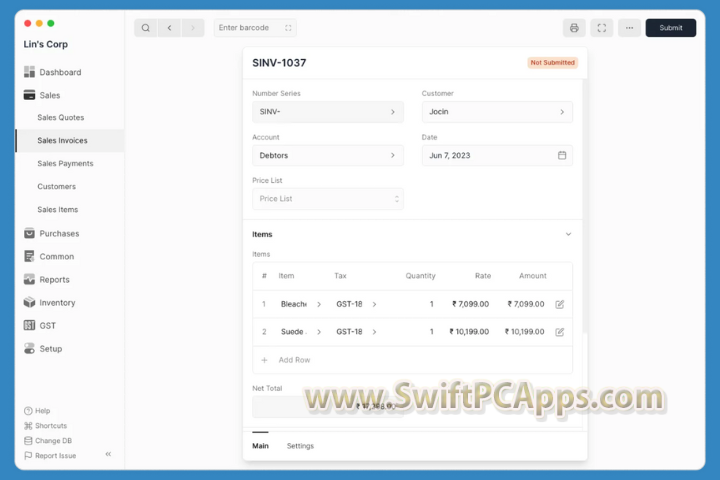
Task: Click the rate ₹ 7,099.00 in row 1
Action: coord(470,304)
